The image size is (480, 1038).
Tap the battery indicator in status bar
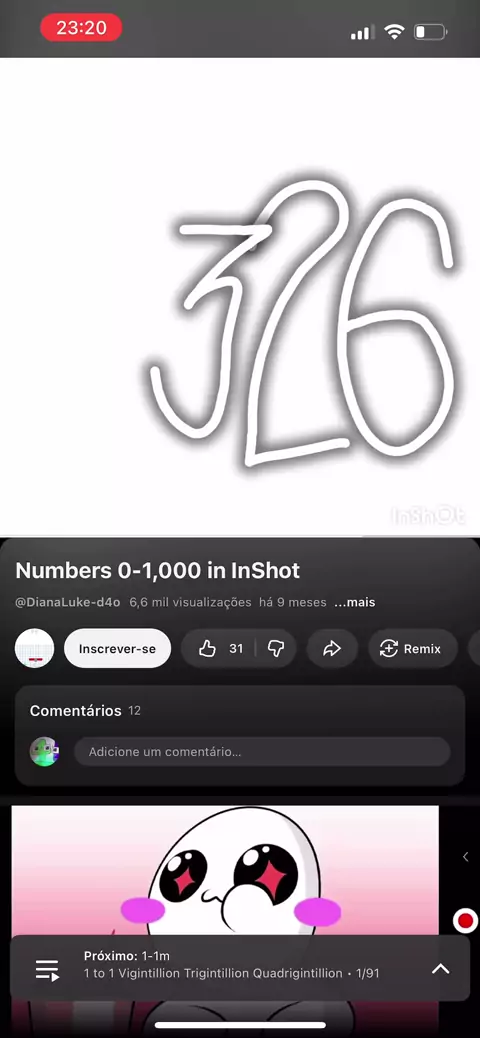(430, 32)
